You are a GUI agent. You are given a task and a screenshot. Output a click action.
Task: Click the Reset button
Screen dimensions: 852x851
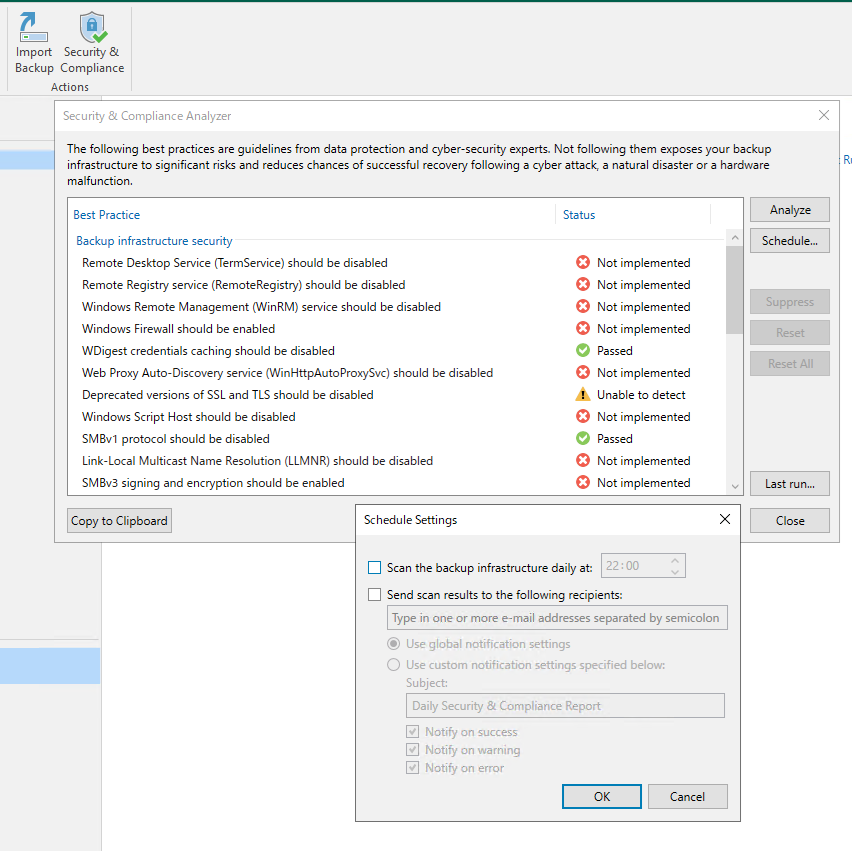pyautogui.click(x=790, y=333)
